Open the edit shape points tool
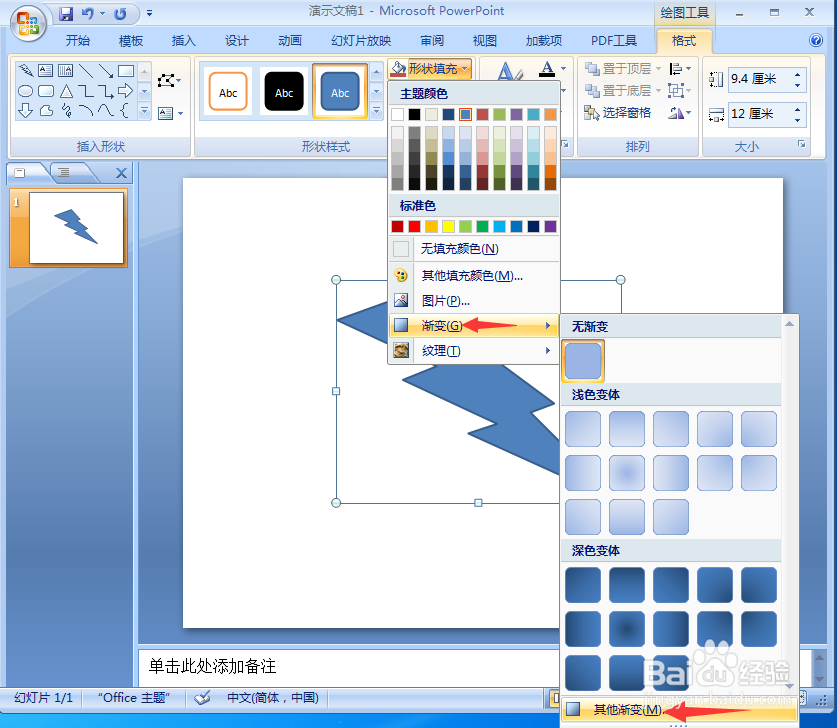The image size is (837, 728). (x=169, y=81)
